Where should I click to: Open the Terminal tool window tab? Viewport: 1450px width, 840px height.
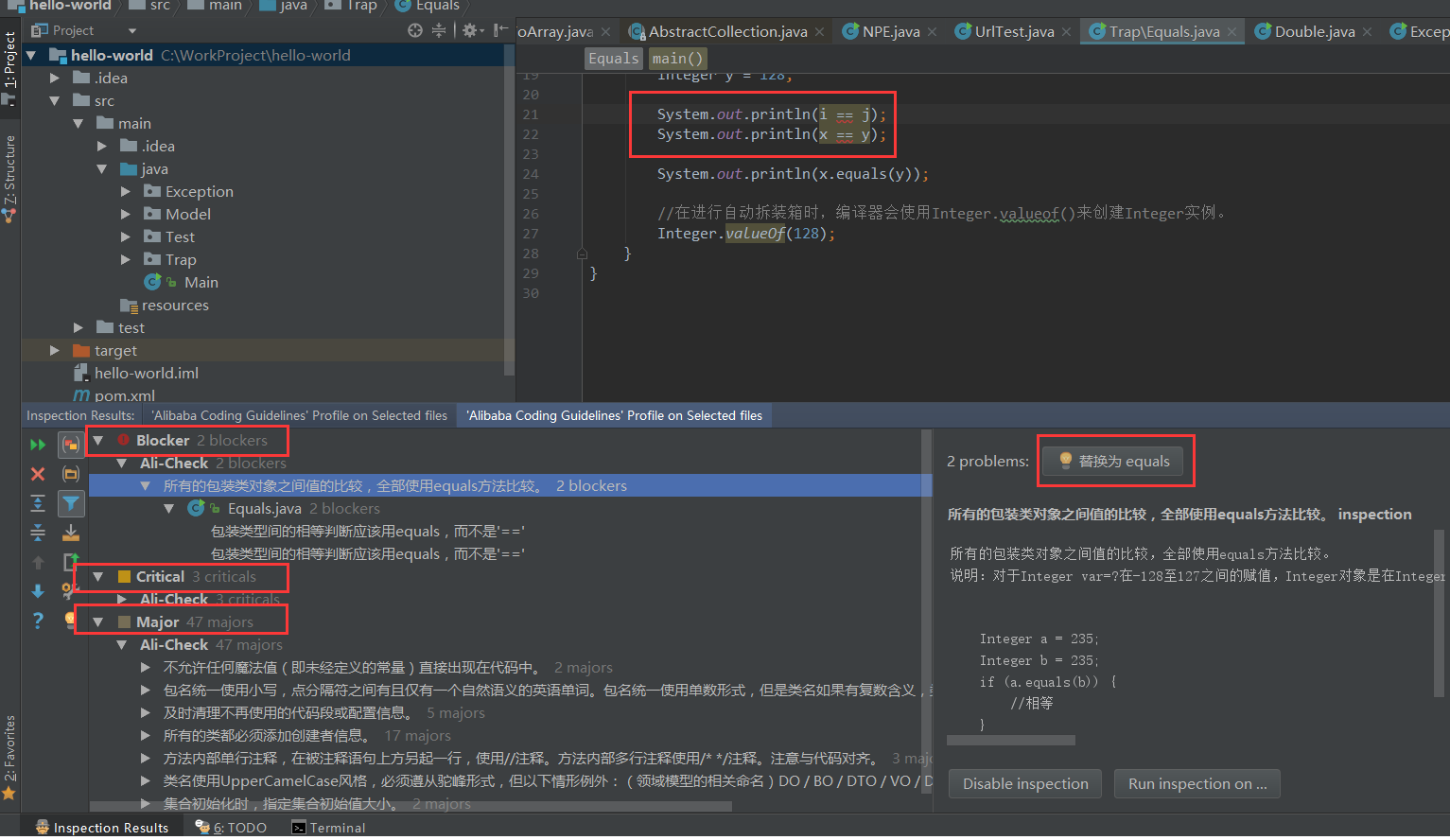pos(328,827)
